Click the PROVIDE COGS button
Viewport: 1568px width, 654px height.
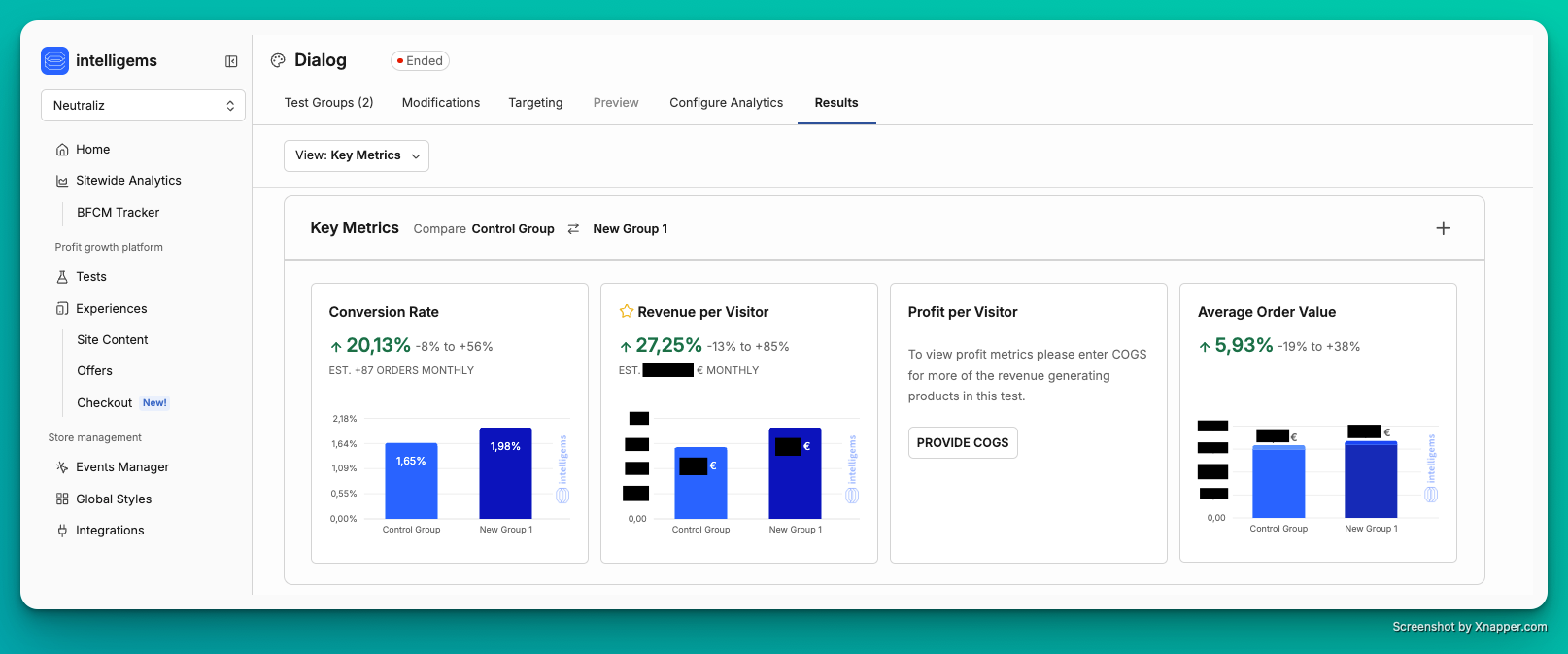coord(963,443)
